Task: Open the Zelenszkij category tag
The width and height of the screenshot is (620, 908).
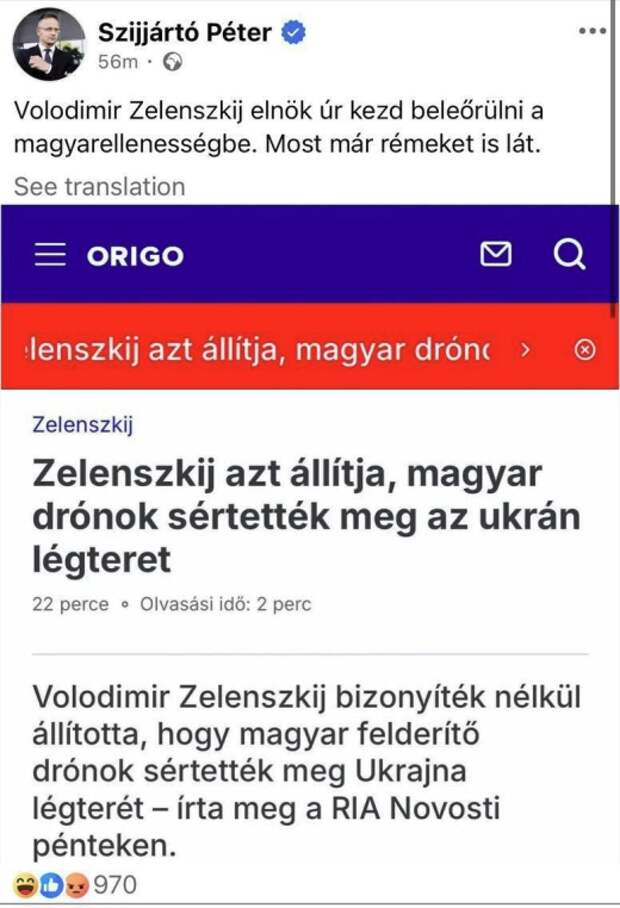Action: (x=83, y=425)
